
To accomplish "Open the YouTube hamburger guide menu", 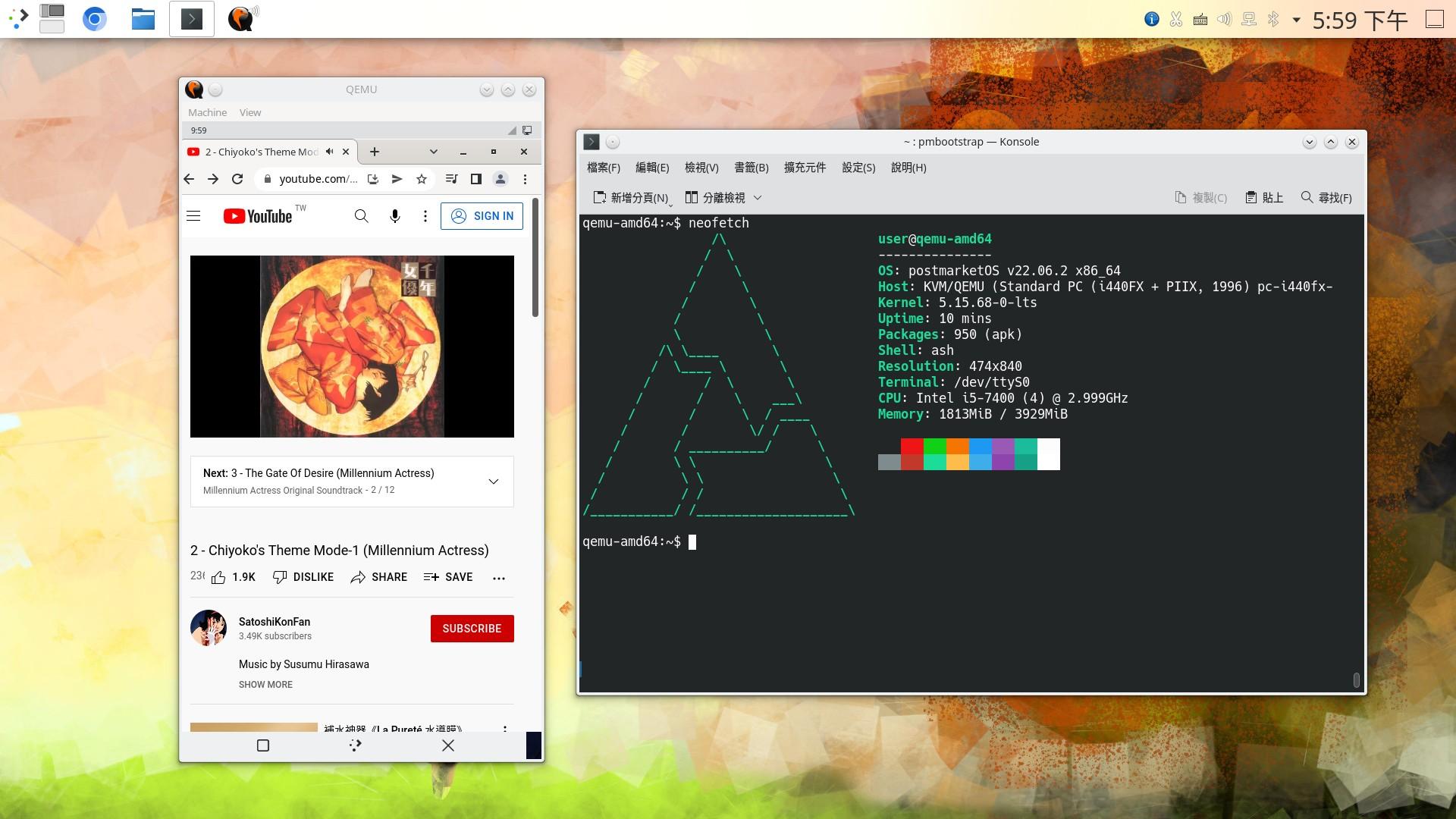I will [193, 216].
